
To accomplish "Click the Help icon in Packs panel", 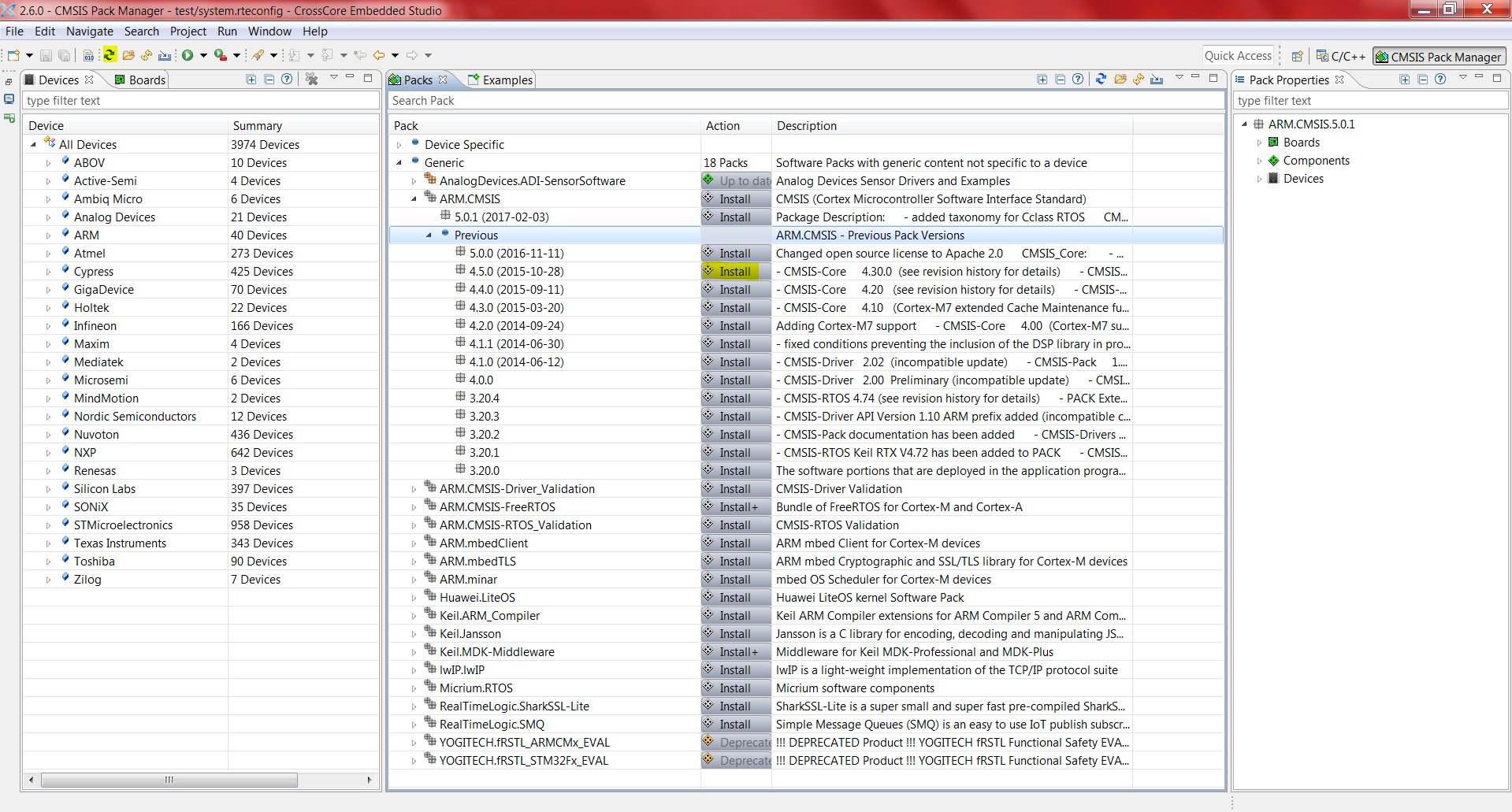I will (x=1078, y=80).
